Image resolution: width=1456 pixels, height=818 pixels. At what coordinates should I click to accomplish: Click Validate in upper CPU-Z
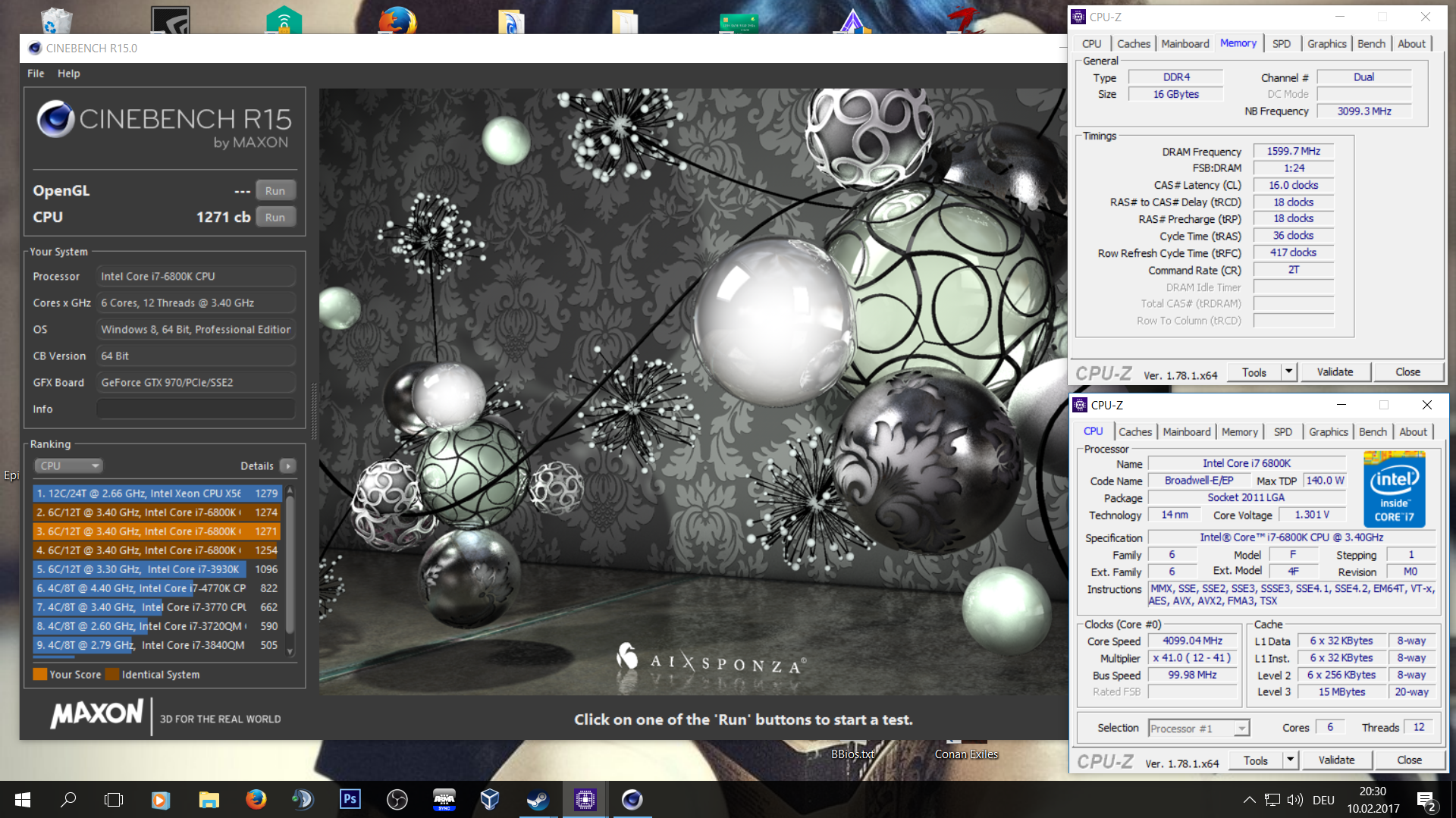click(1335, 372)
